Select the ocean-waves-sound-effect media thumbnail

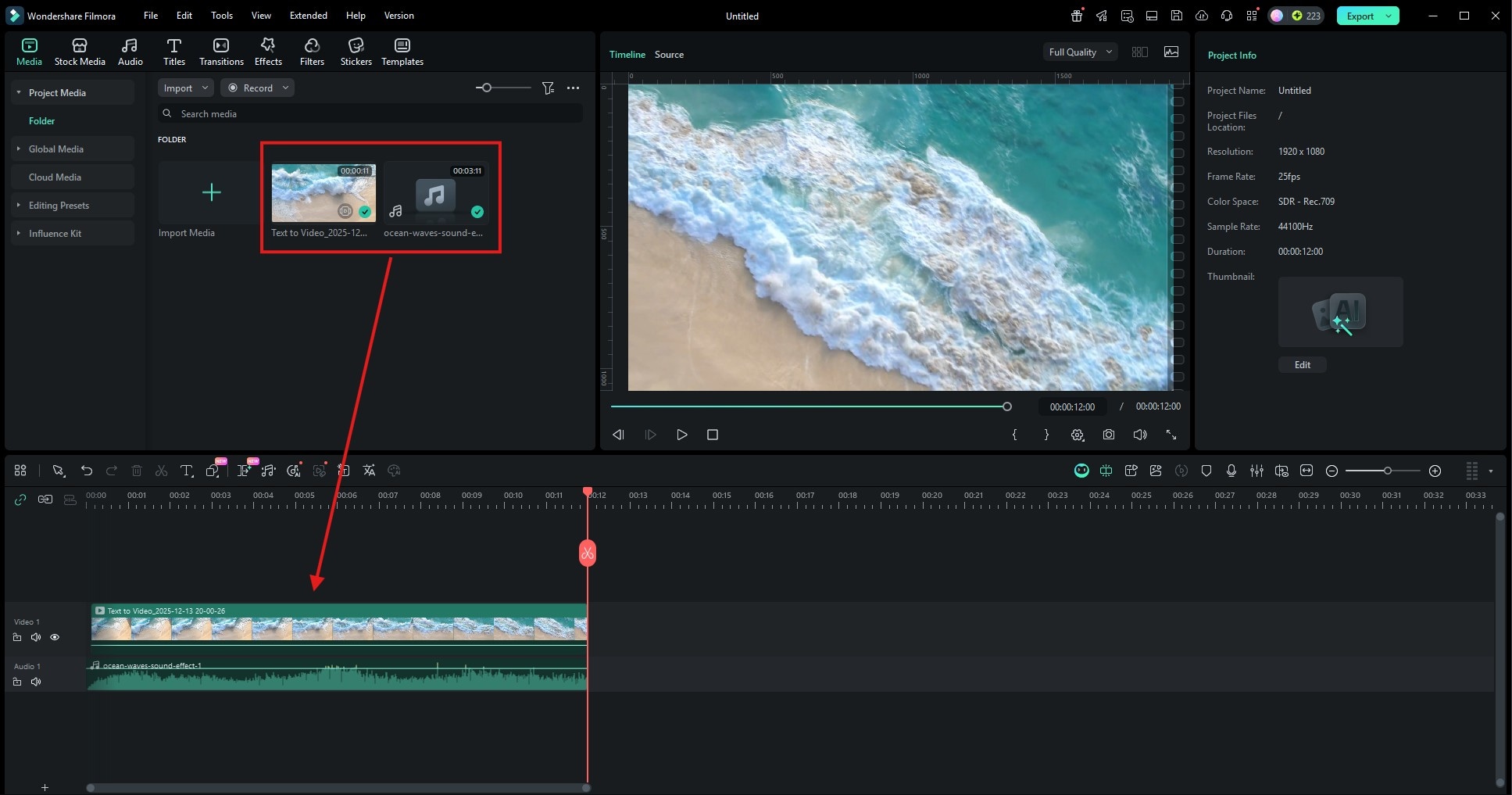click(436, 192)
